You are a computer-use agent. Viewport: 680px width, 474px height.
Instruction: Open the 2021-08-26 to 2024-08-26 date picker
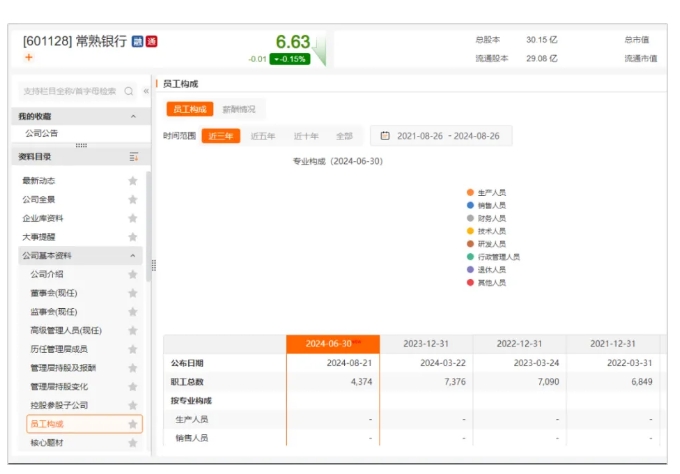pos(441,136)
